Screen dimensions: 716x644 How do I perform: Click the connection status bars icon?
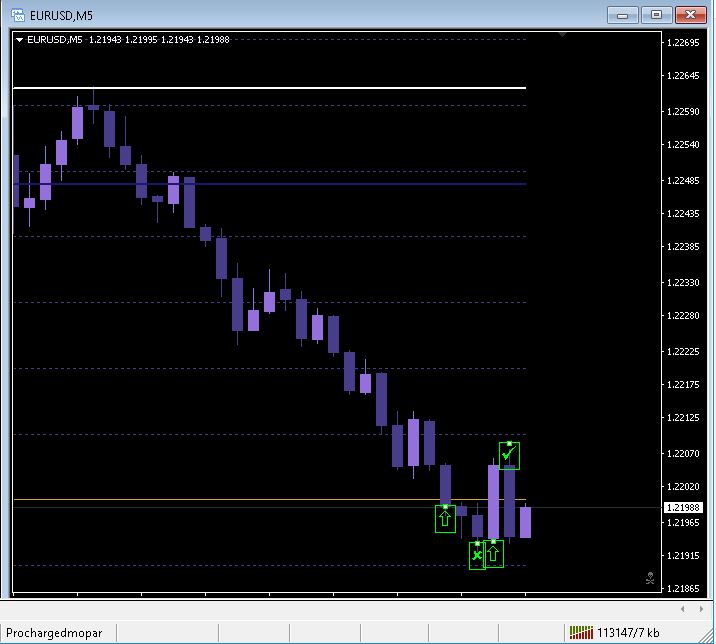(x=581, y=633)
